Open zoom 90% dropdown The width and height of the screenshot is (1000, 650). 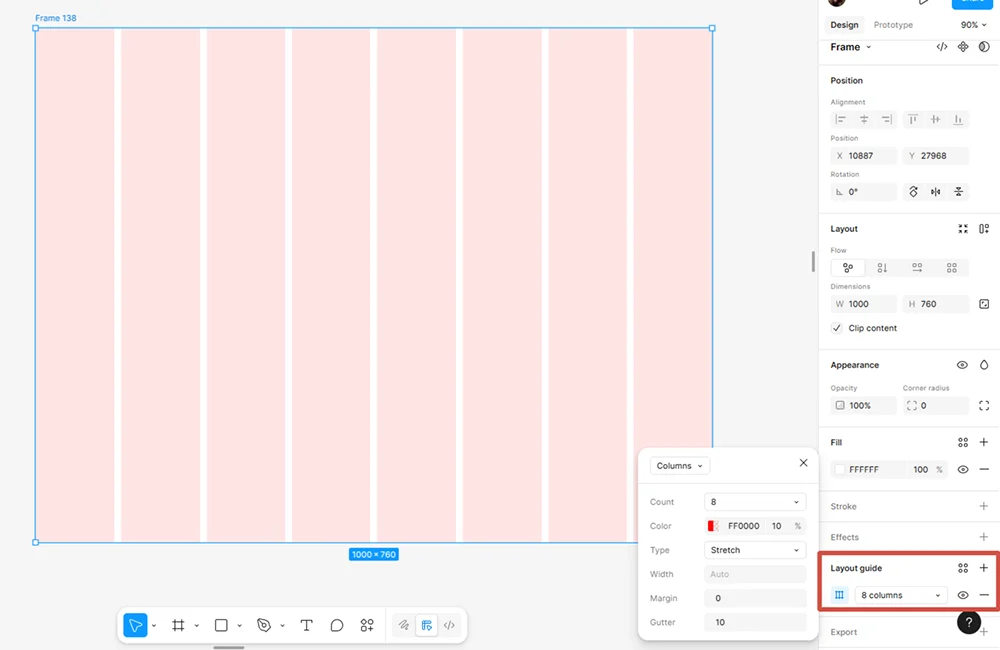[x=973, y=25]
